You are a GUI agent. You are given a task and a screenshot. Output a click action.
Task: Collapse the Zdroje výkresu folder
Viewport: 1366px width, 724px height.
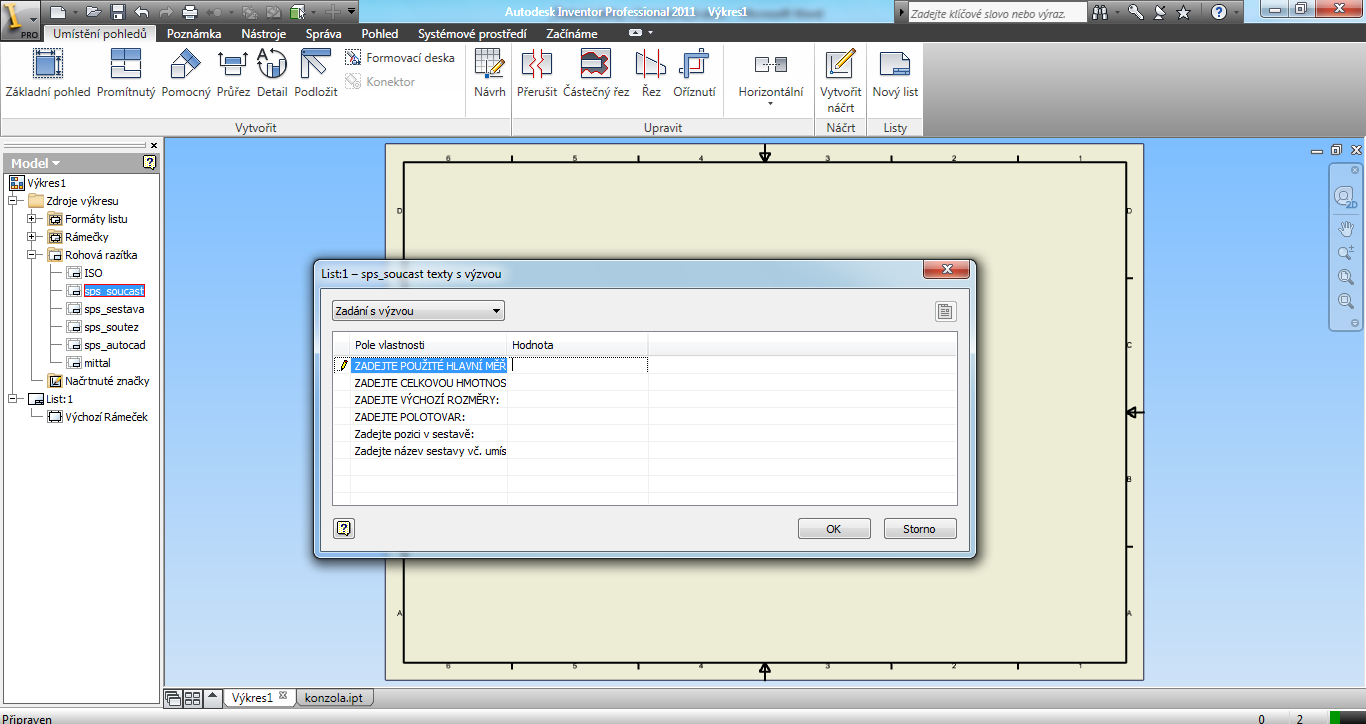coord(14,201)
